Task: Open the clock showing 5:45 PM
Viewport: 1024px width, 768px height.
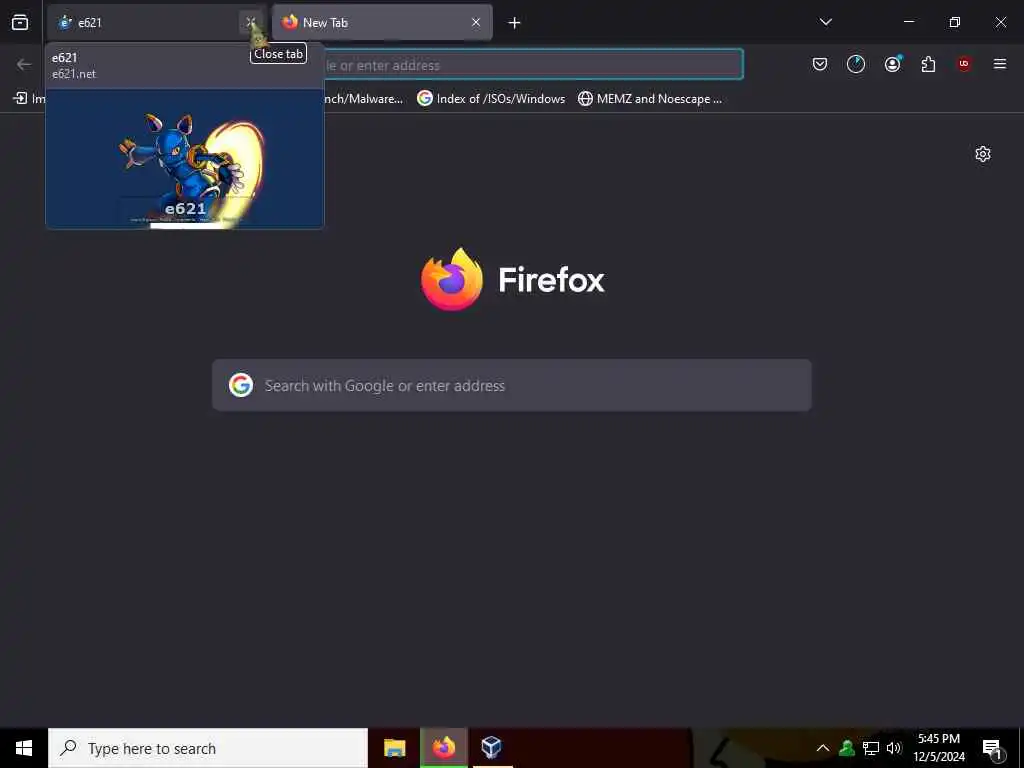Action: pos(939,748)
